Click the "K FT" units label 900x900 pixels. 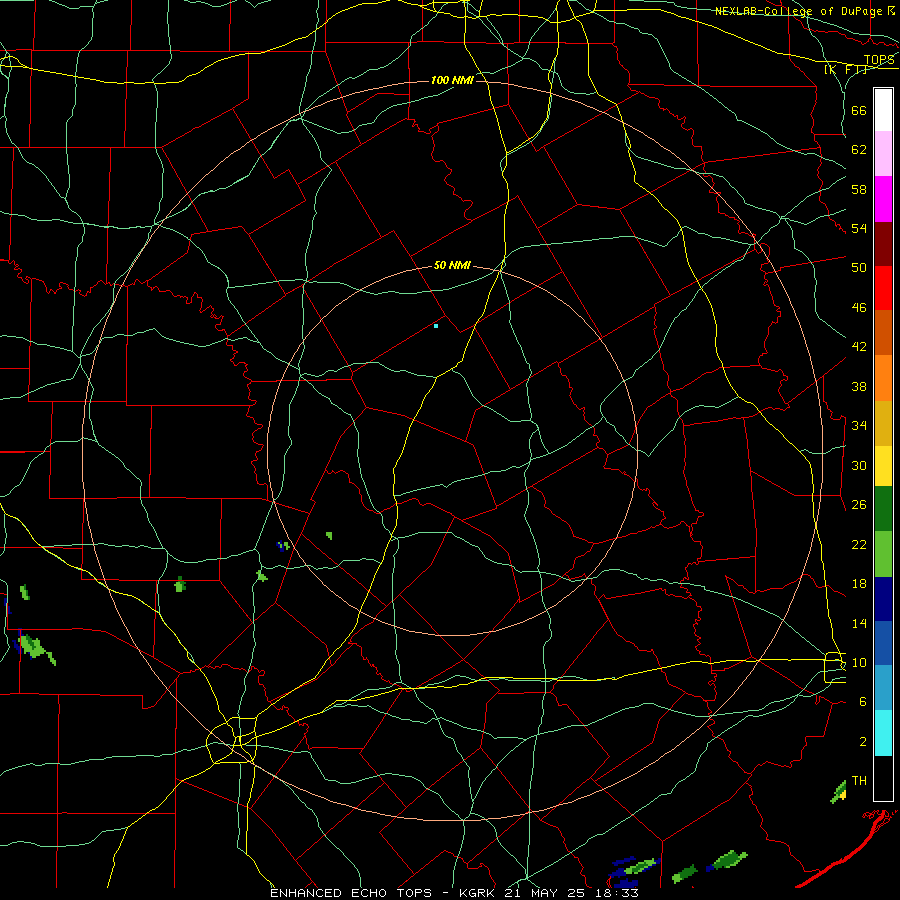(846, 70)
